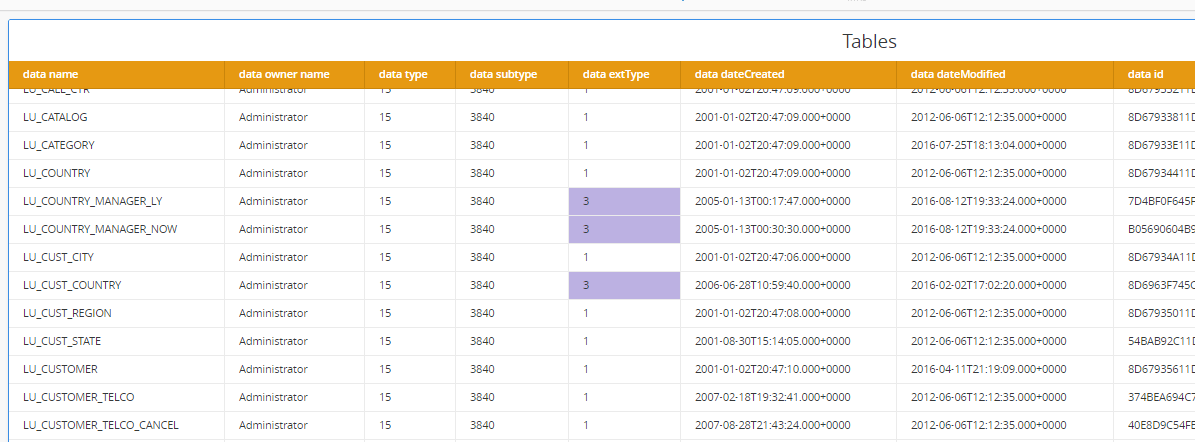Click dateModified value for LU_CUSTOMER row
The height and width of the screenshot is (442, 1195).
click(988, 369)
